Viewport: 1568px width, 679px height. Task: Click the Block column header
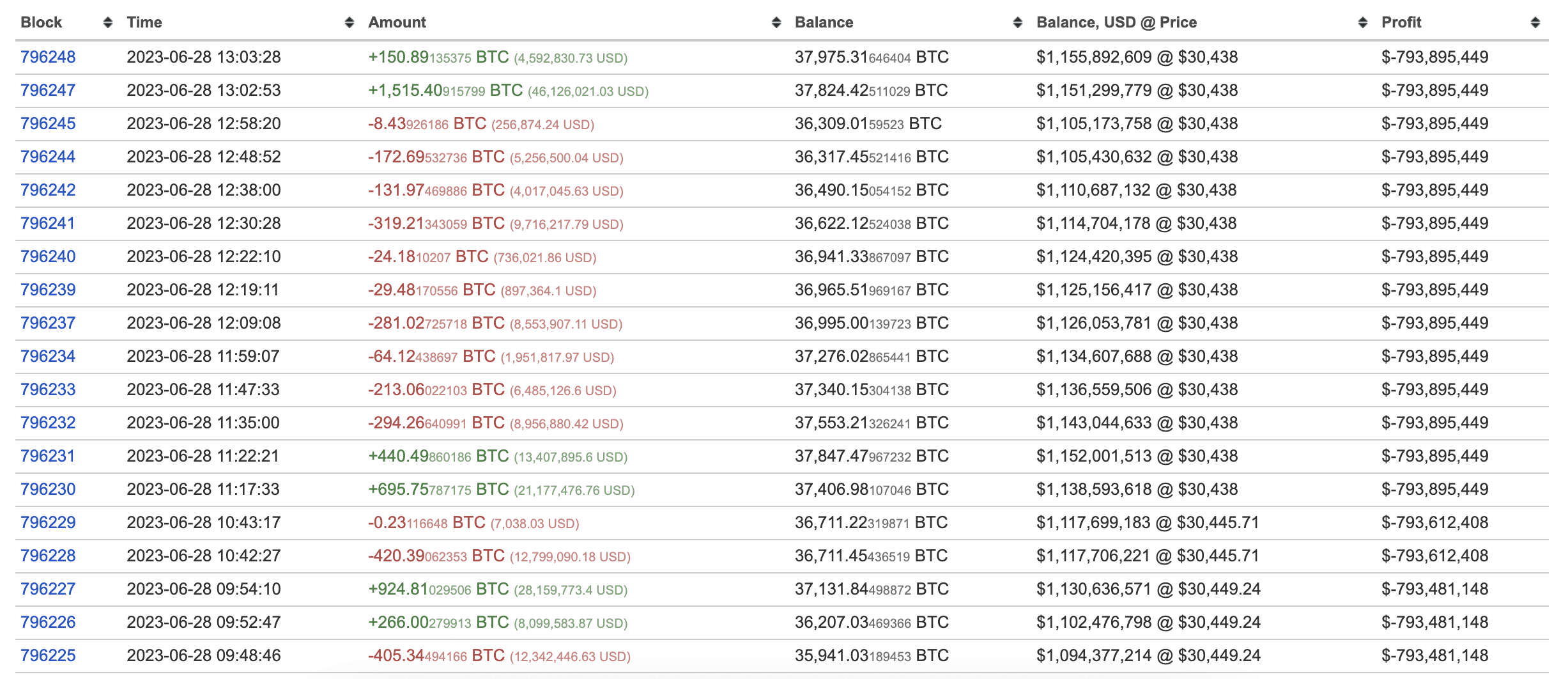[42, 22]
